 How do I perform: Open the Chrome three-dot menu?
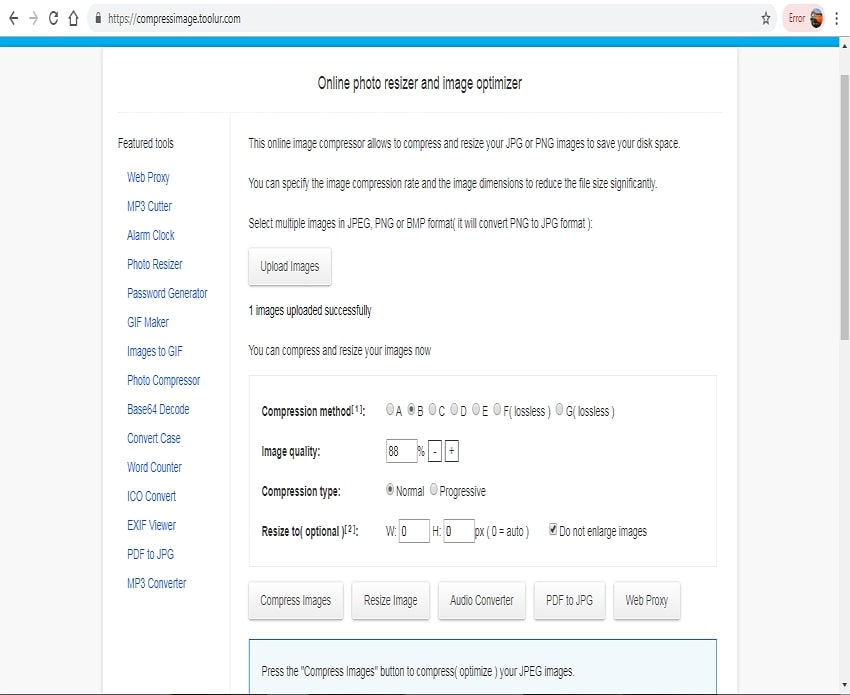coord(837,18)
